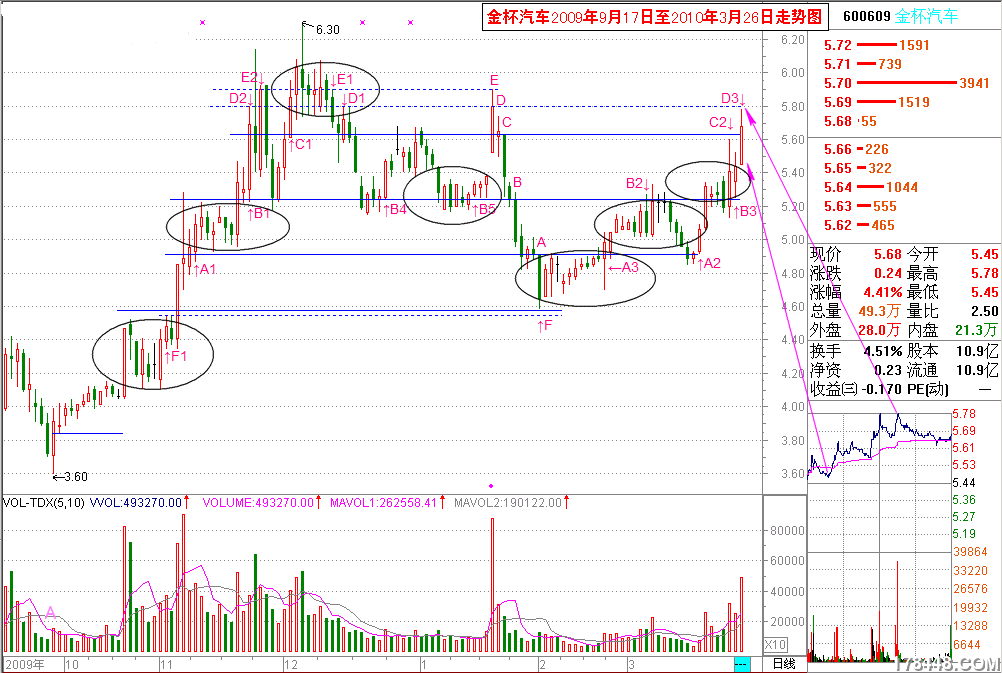Image resolution: width=1002 pixels, height=673 pixels.
Task: Click the 涨跌 value 0.24
Action: coord(888,274)
